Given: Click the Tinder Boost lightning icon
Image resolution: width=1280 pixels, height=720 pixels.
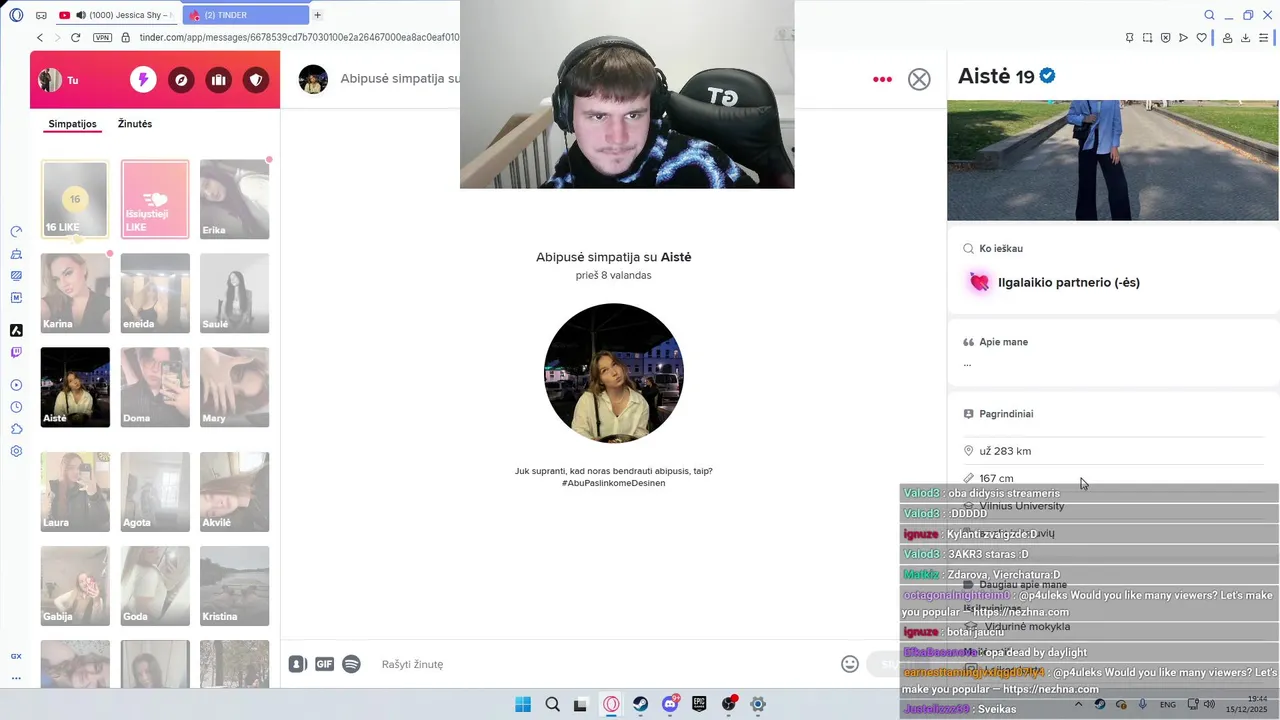Looking at the screenshot, I should (x=143, y=80).
